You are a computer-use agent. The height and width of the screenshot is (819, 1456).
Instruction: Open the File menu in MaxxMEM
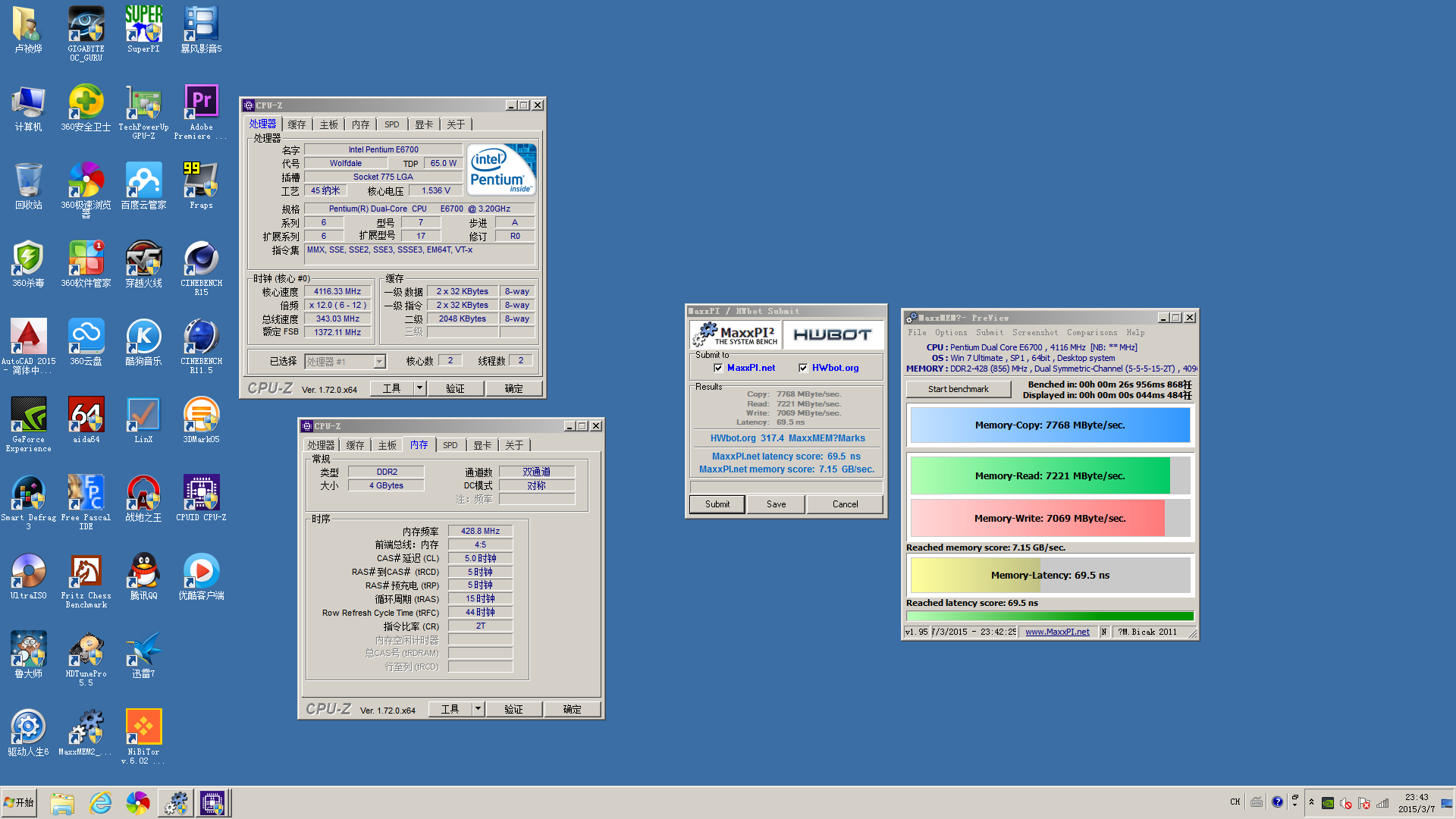(x=917, y=332)
